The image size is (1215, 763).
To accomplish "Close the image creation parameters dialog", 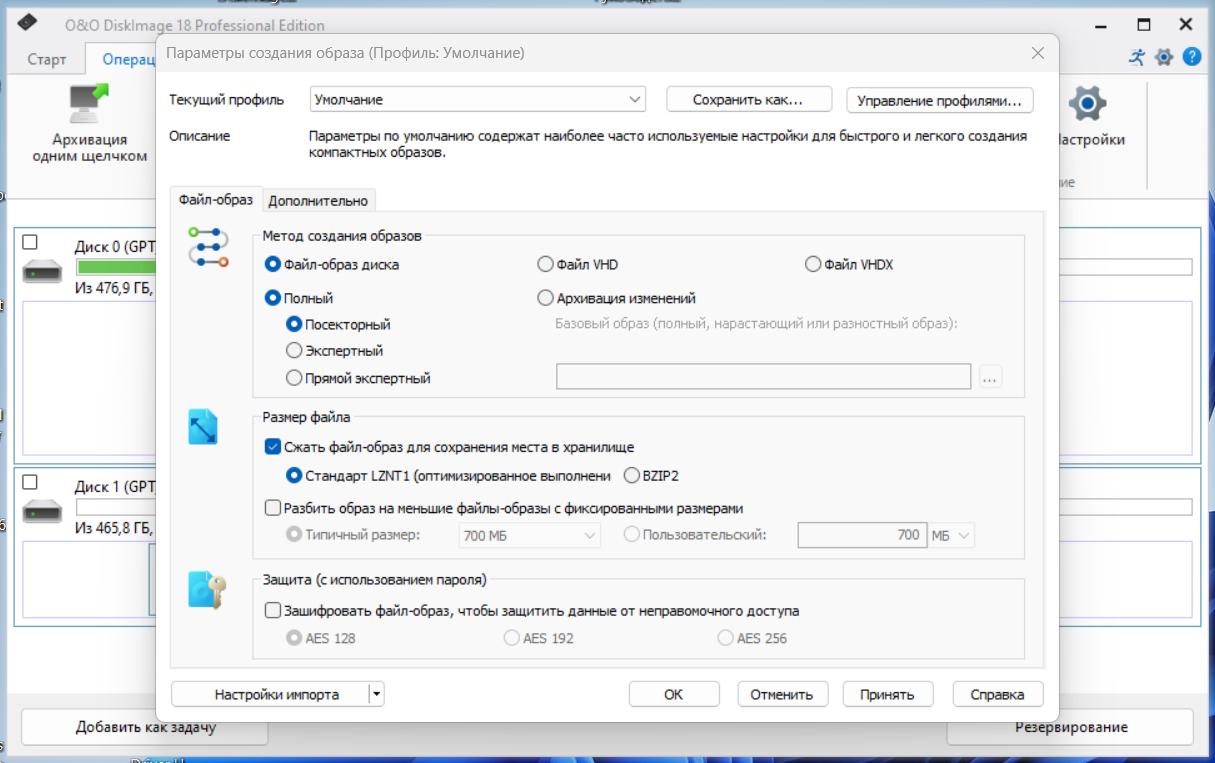I will point(1037,53).
